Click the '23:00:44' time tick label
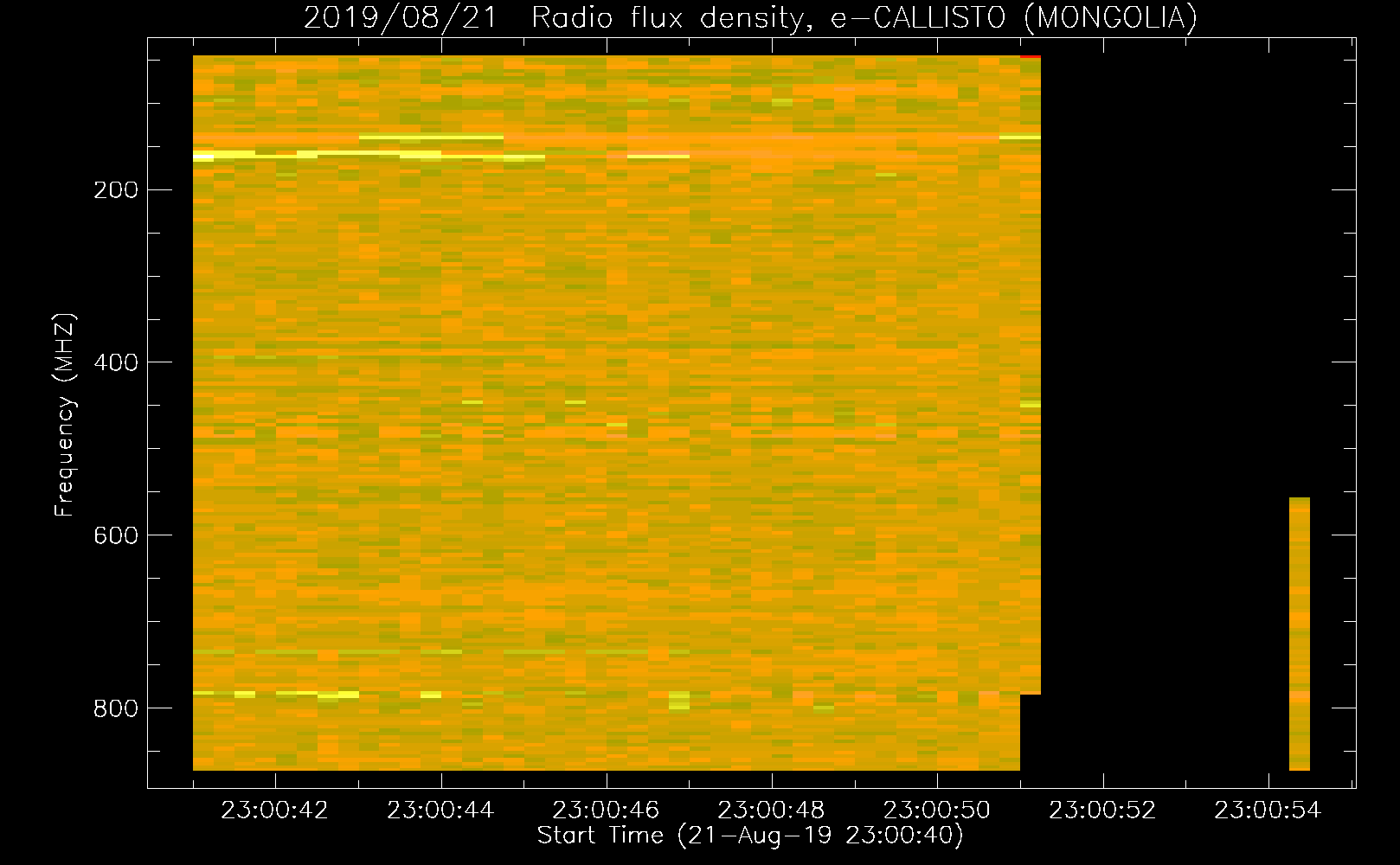1400x865 pixels. click(440, 811)
